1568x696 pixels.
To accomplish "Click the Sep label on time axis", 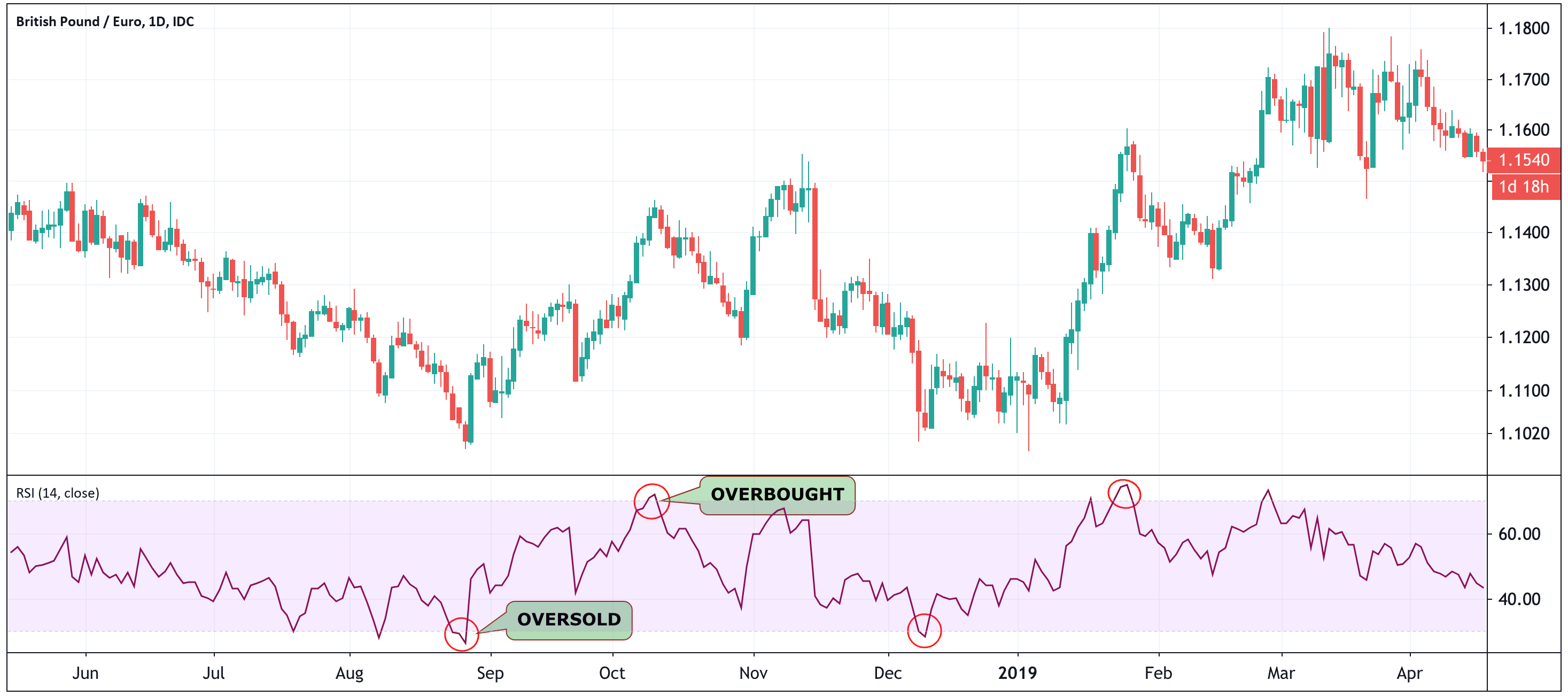I will point(490,674).
